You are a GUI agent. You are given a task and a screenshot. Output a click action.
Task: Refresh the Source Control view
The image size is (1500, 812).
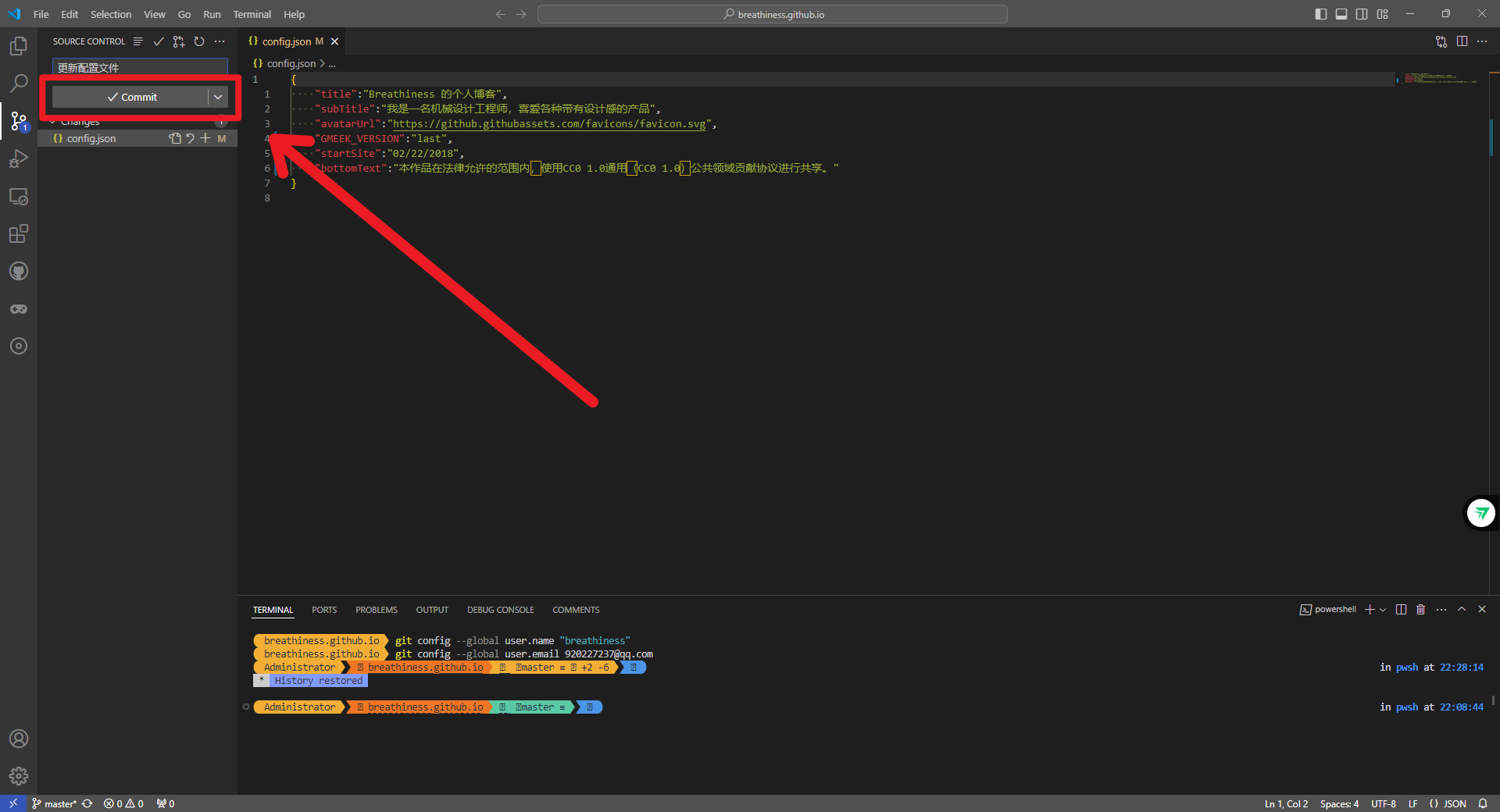point(199,41)
